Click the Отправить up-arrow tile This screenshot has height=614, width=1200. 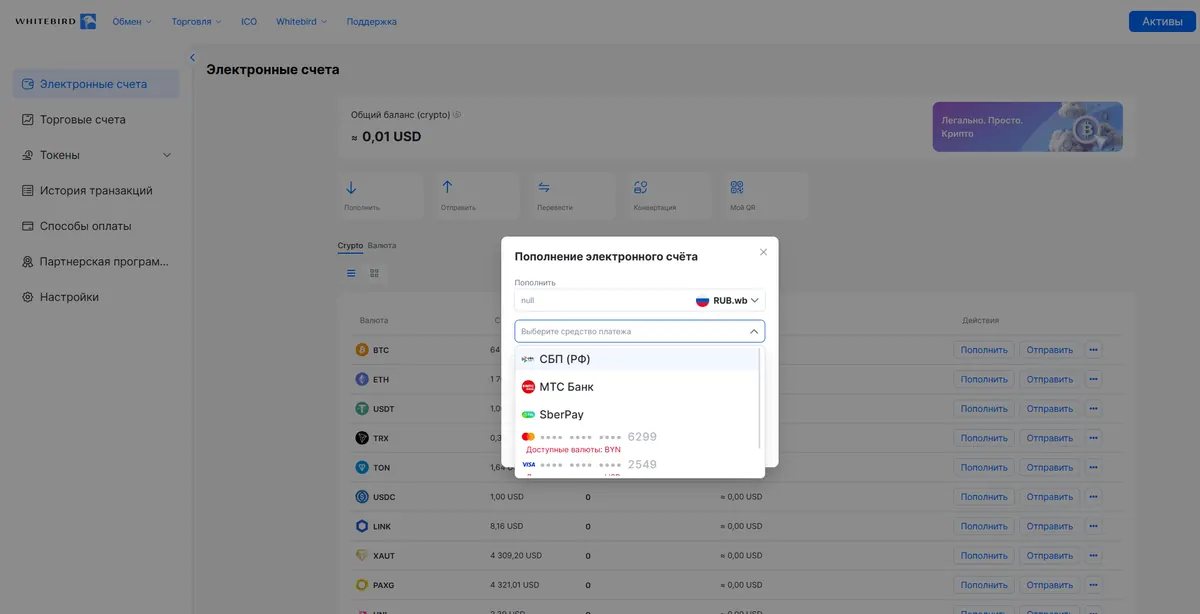476,196
